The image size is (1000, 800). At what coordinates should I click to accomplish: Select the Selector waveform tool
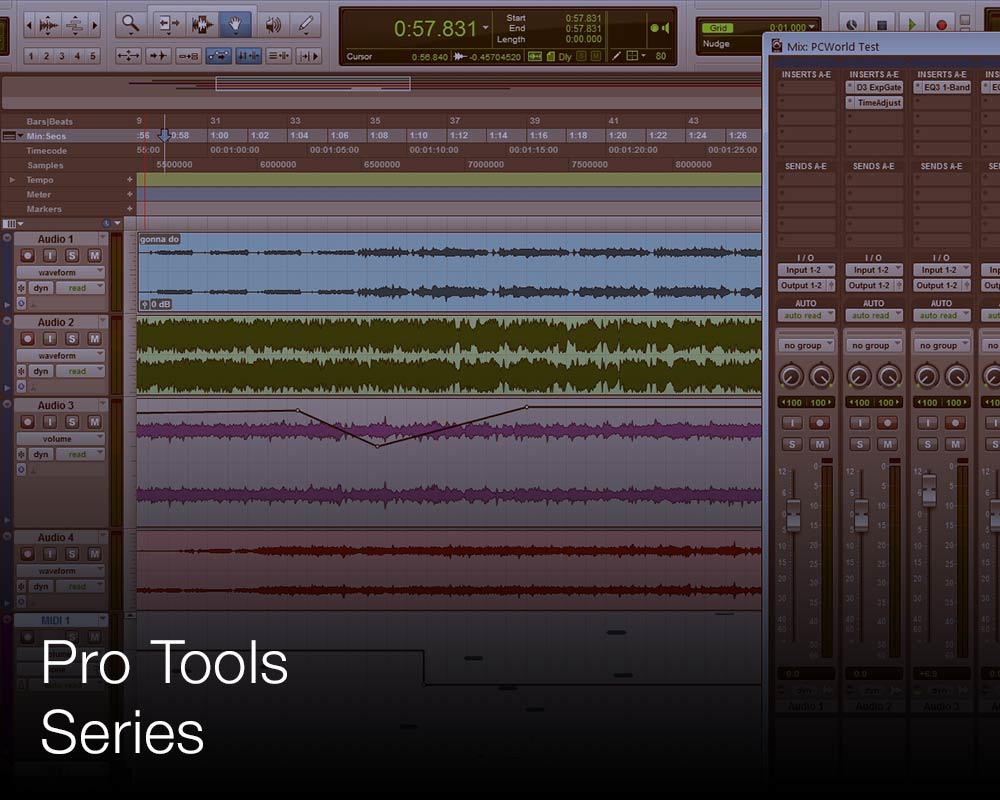click(202, 24)
